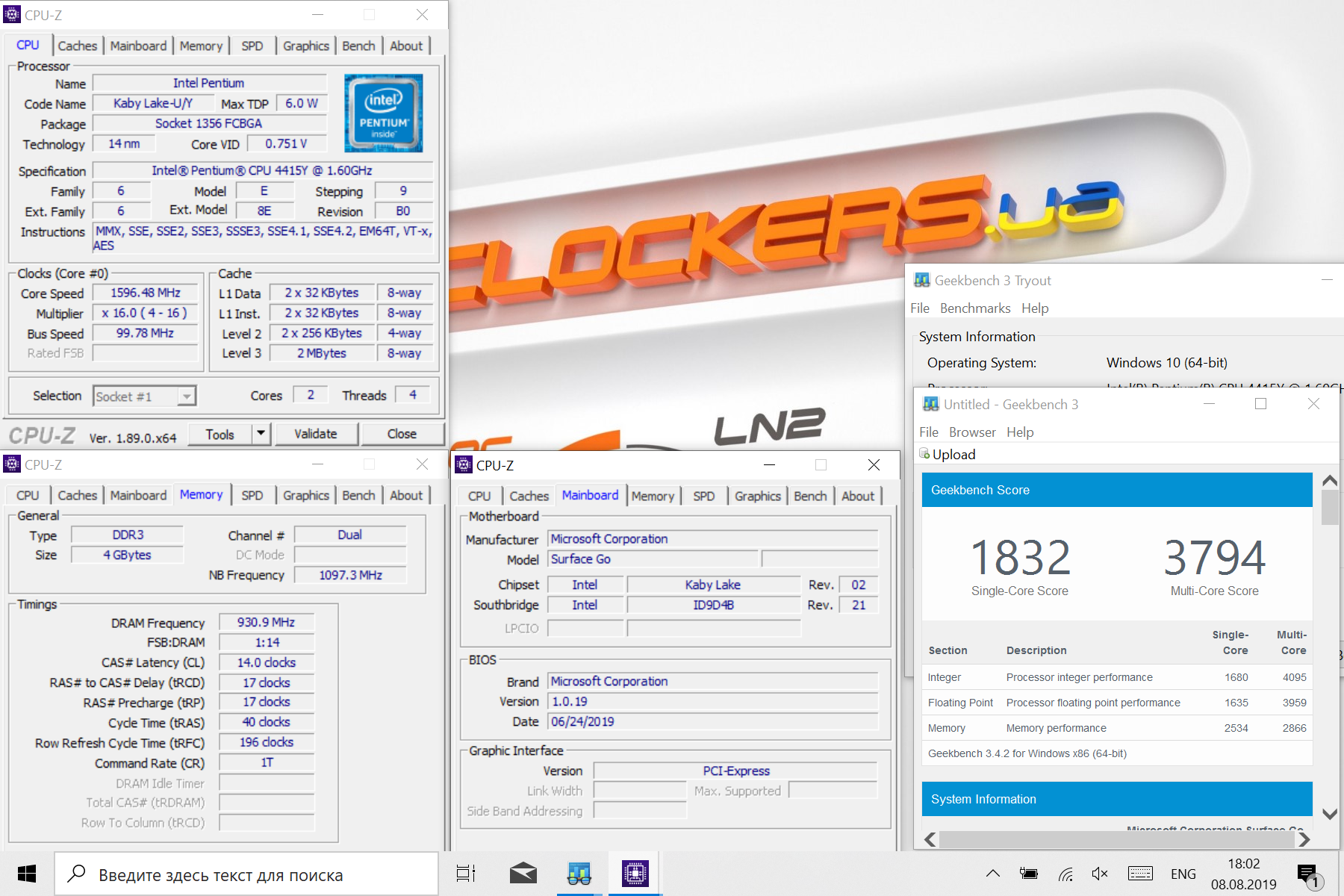Click the muted volume tray icon
The height and width of the screenshot is (896, 1344).
[1100, 874]
